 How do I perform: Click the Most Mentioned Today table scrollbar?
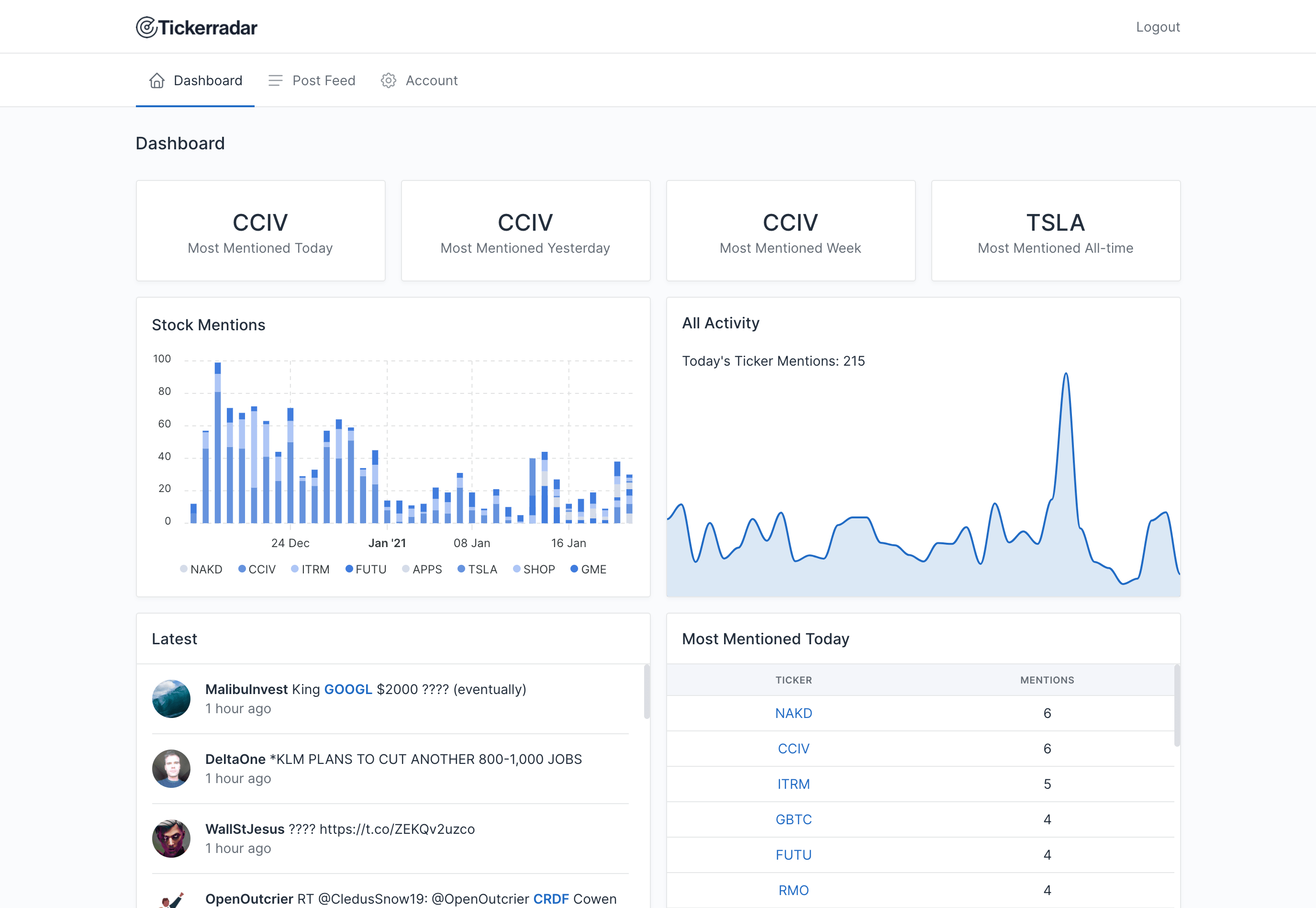click(x=1177, y=706)
